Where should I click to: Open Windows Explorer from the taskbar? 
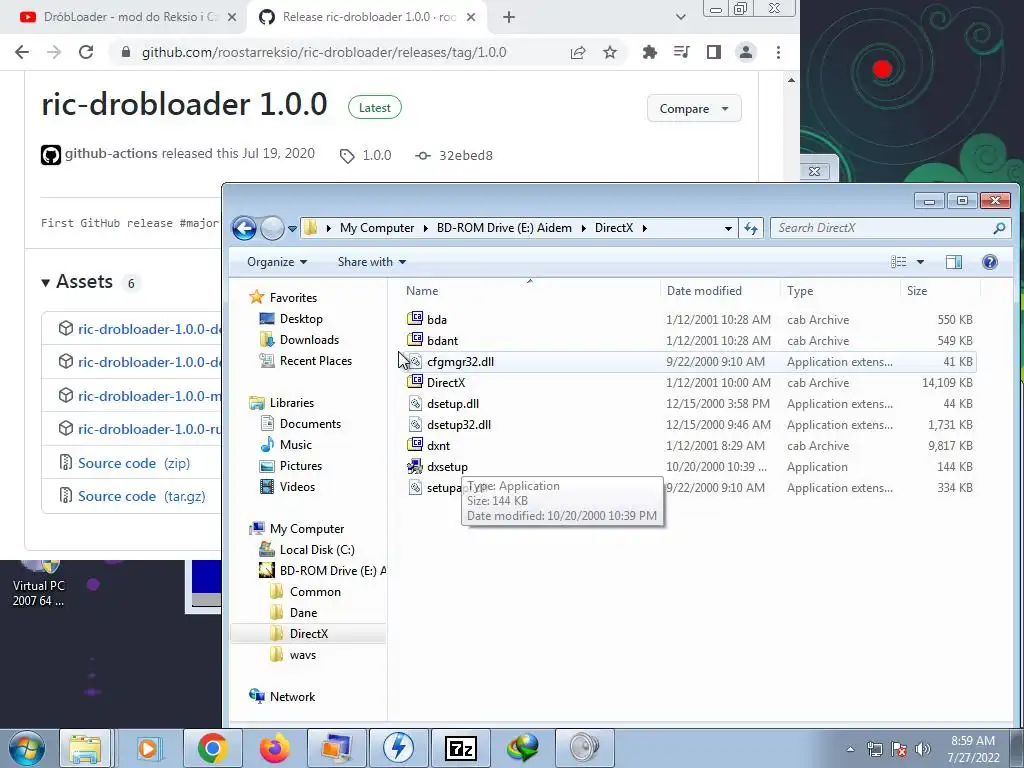tap(86, 748)
